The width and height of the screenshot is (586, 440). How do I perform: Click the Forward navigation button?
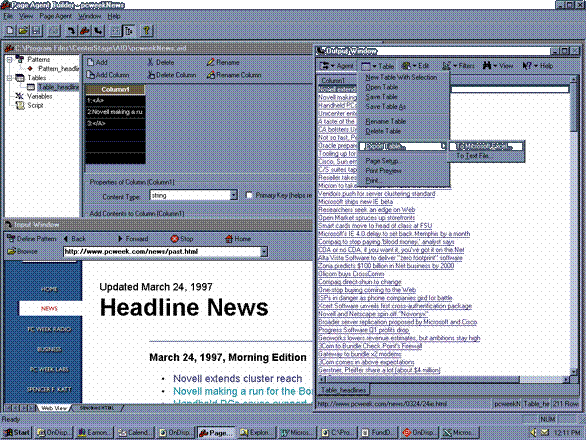[x=133, y=239]
